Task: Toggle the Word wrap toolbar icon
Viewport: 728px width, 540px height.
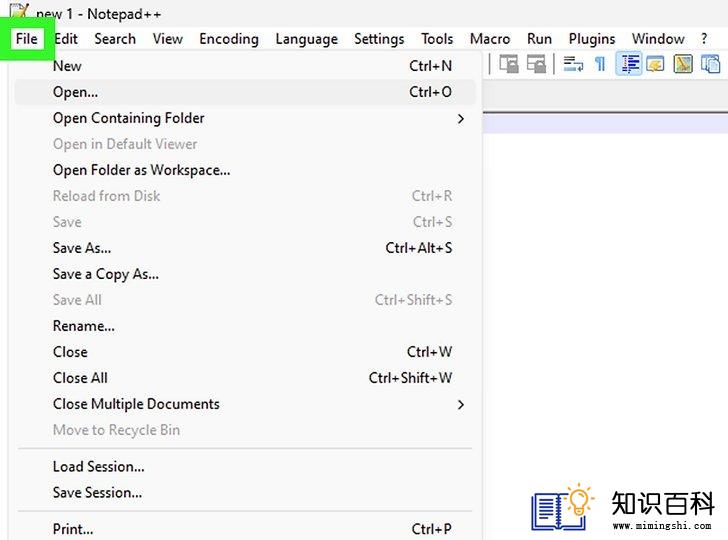Action: point(573,64)
